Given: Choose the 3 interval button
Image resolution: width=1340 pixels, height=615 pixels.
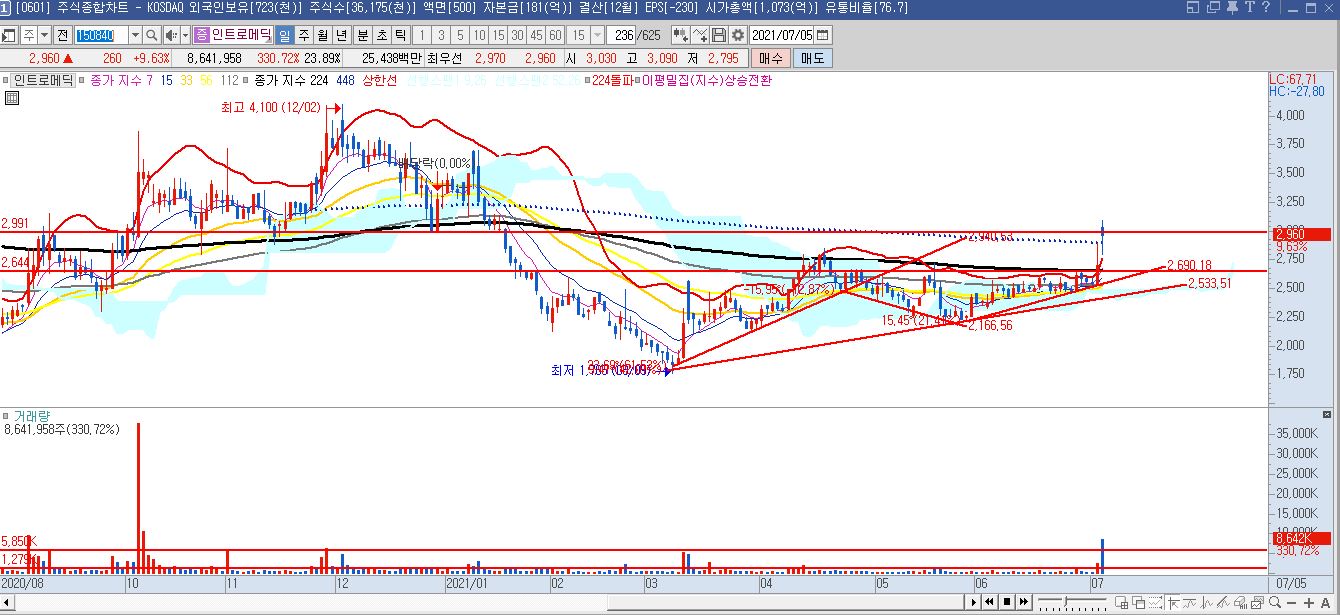Looking at the screenshot, I should [x=441, y=35].
